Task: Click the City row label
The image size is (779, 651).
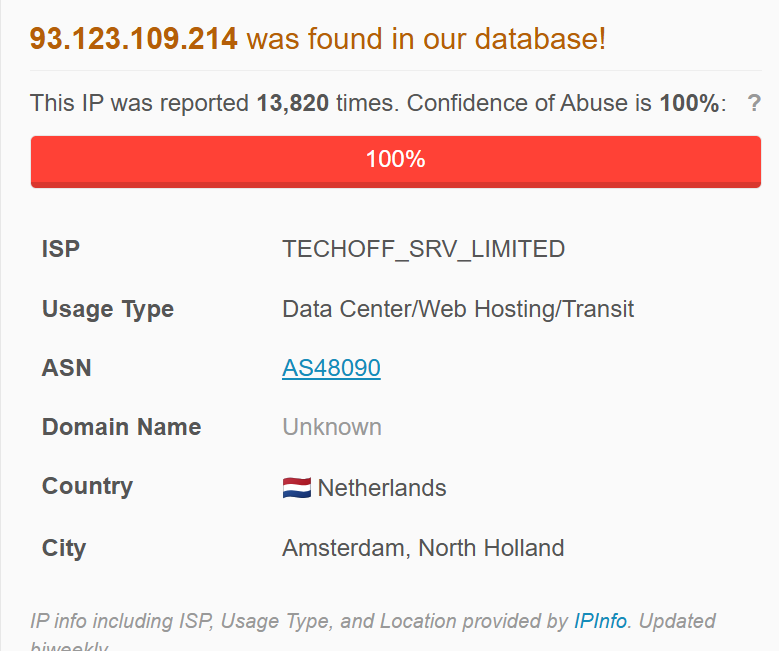Action: [x=64, y=548]
